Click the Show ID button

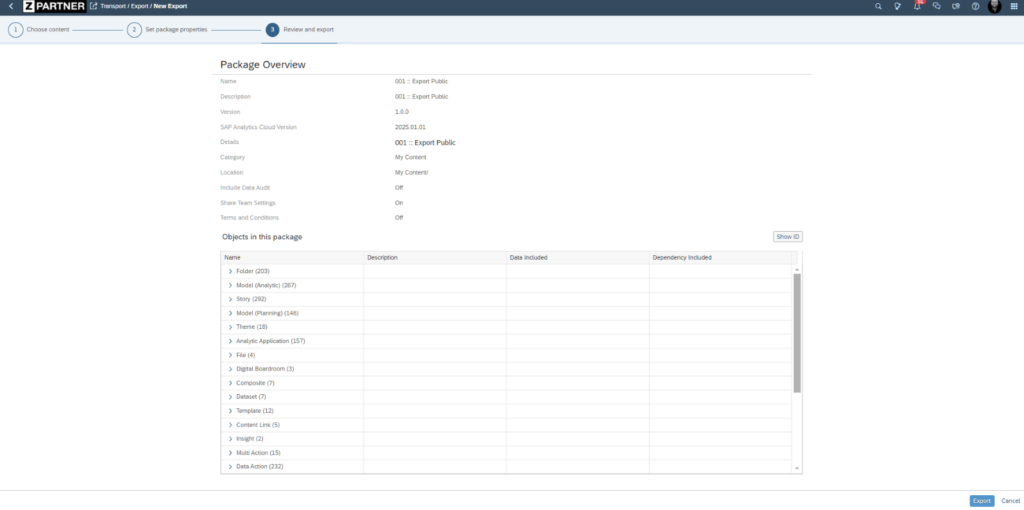pos(787,237)
